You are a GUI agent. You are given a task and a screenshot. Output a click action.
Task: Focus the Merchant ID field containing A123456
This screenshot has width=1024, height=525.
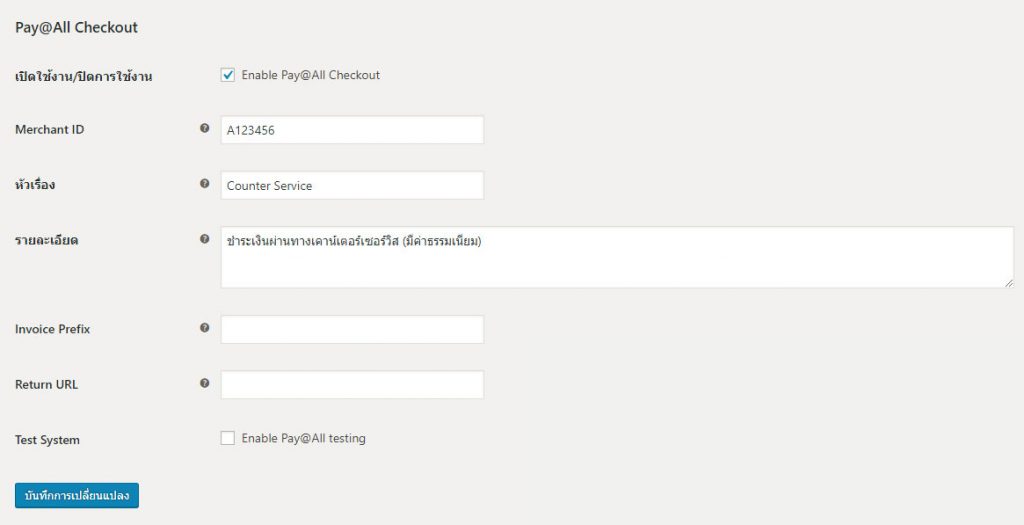tap(352, 130)
